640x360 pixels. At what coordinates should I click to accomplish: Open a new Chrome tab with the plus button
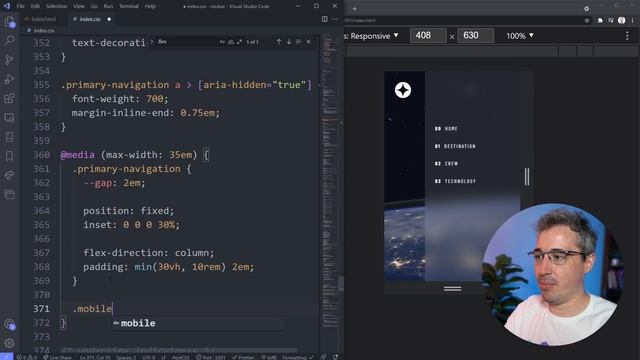[354, 8]
